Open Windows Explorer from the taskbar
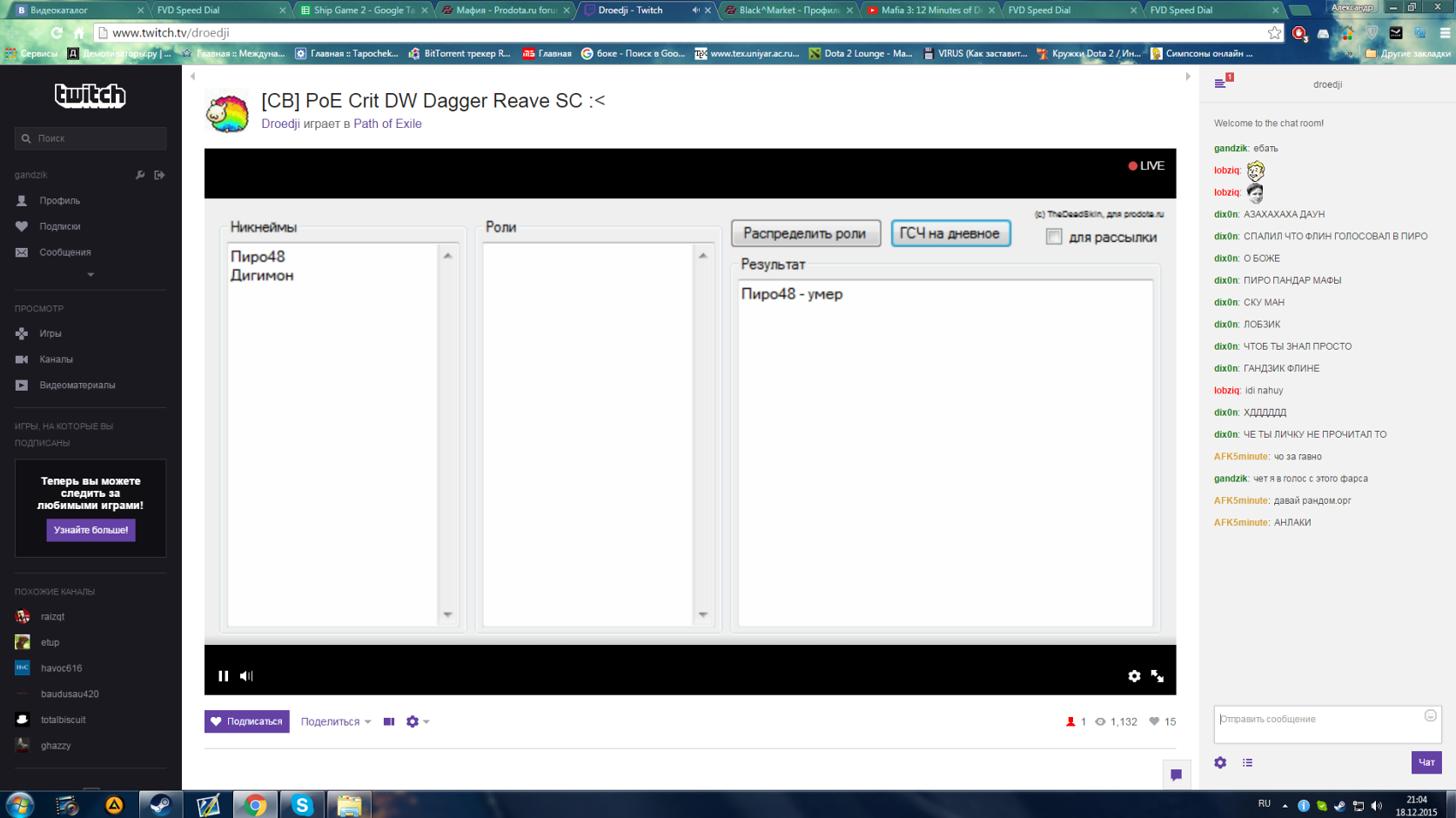This screenshot has width=1456, height=818. [x=349, y=805]
